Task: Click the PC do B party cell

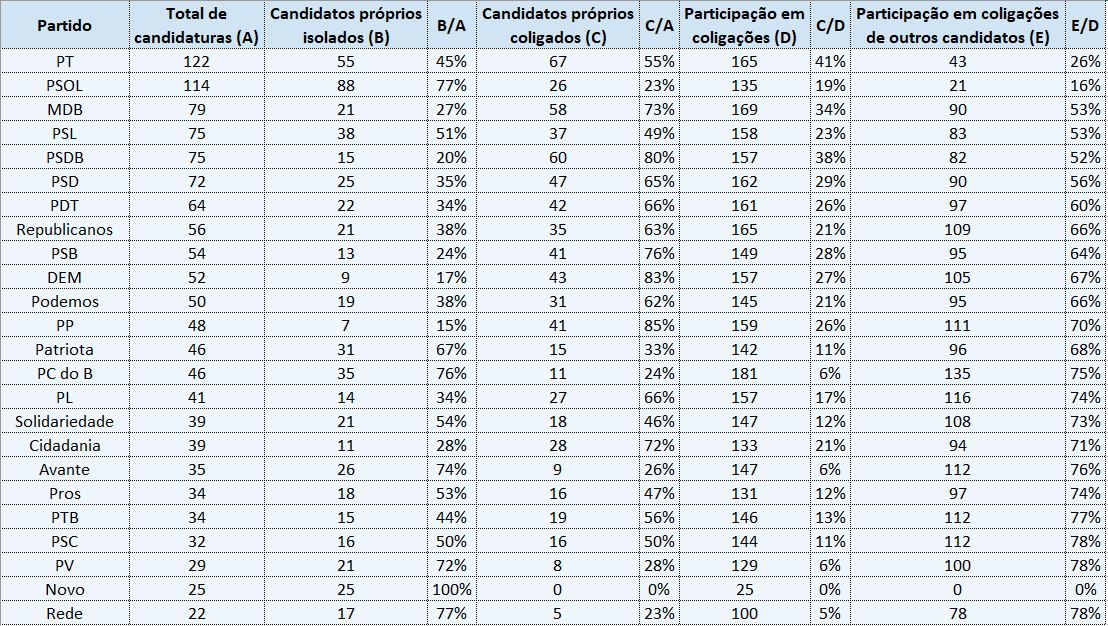Action: [x=65, y=373]
